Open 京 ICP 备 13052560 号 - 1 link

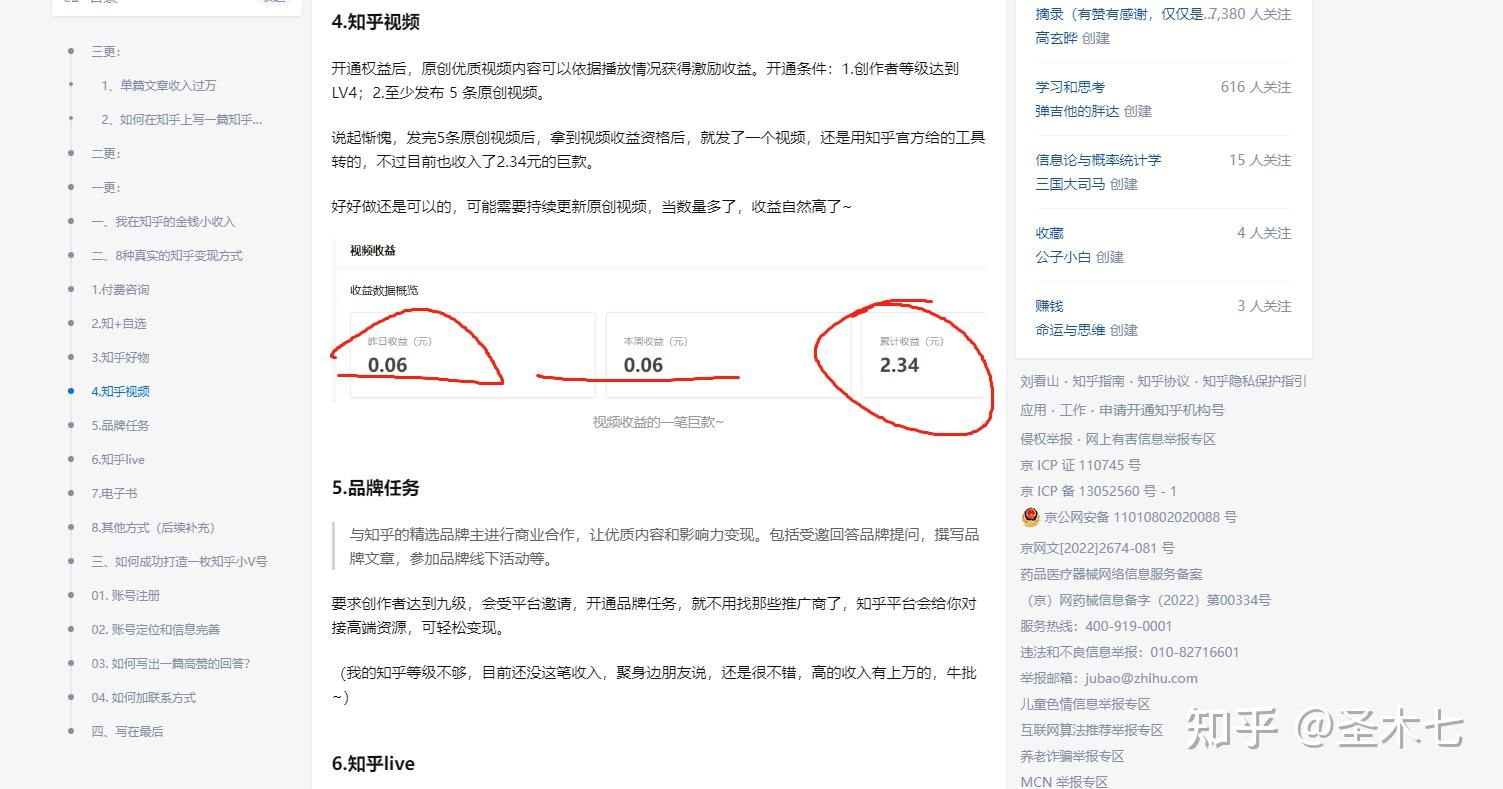pos(1098,491)
